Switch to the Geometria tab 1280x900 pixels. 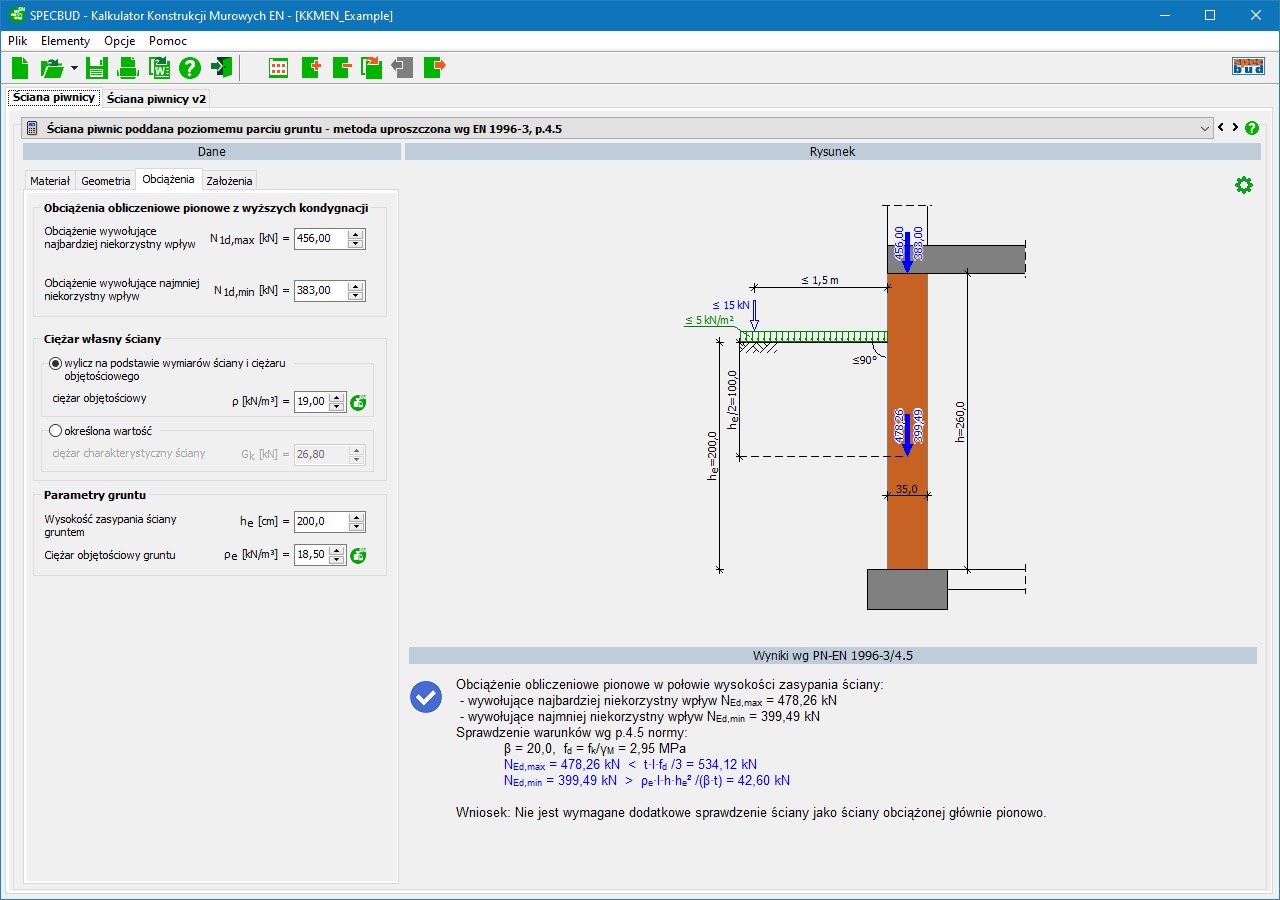(x=106, y=181)
